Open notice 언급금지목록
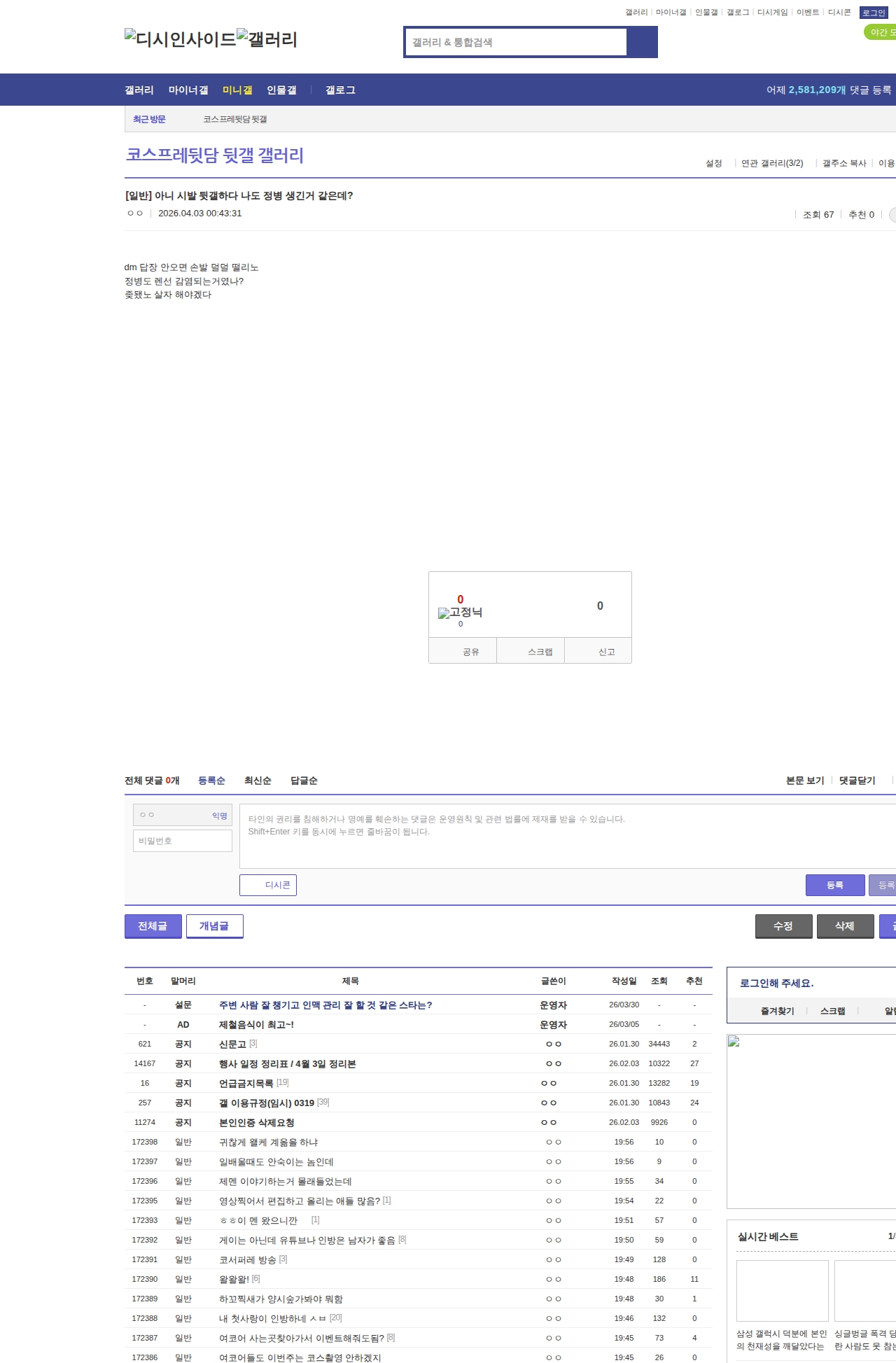The image size is (896, 1363). [246, 1083]
